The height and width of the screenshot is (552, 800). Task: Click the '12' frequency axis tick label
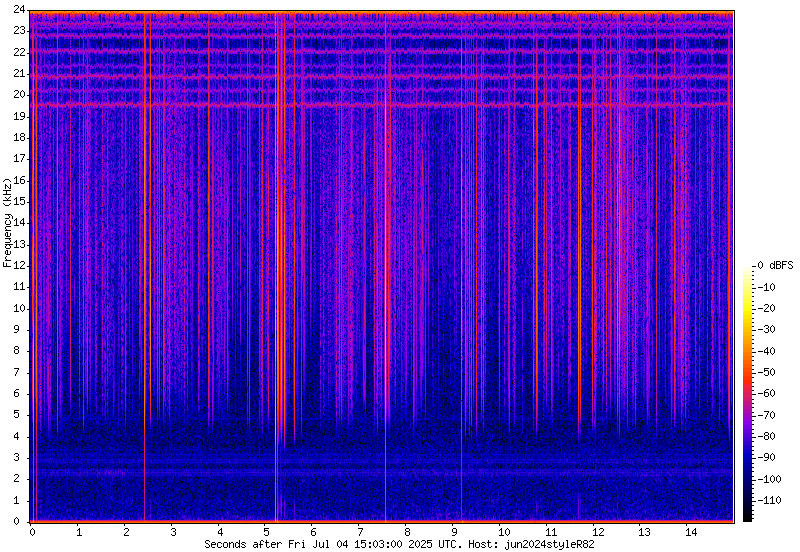[19, 265]
